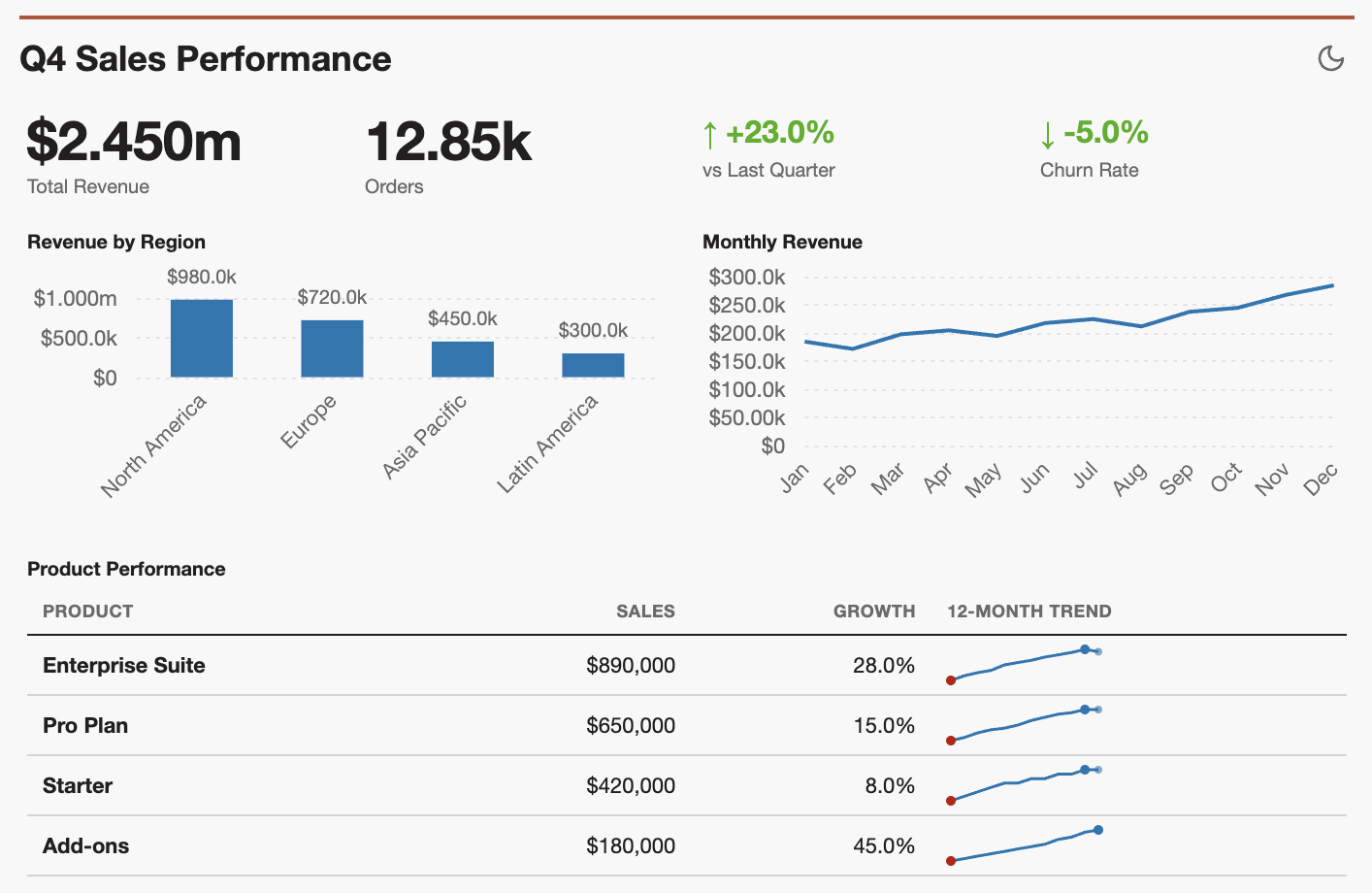Select the Pro Plan trend line peak marker
1372x893 pixels.
1084,710
